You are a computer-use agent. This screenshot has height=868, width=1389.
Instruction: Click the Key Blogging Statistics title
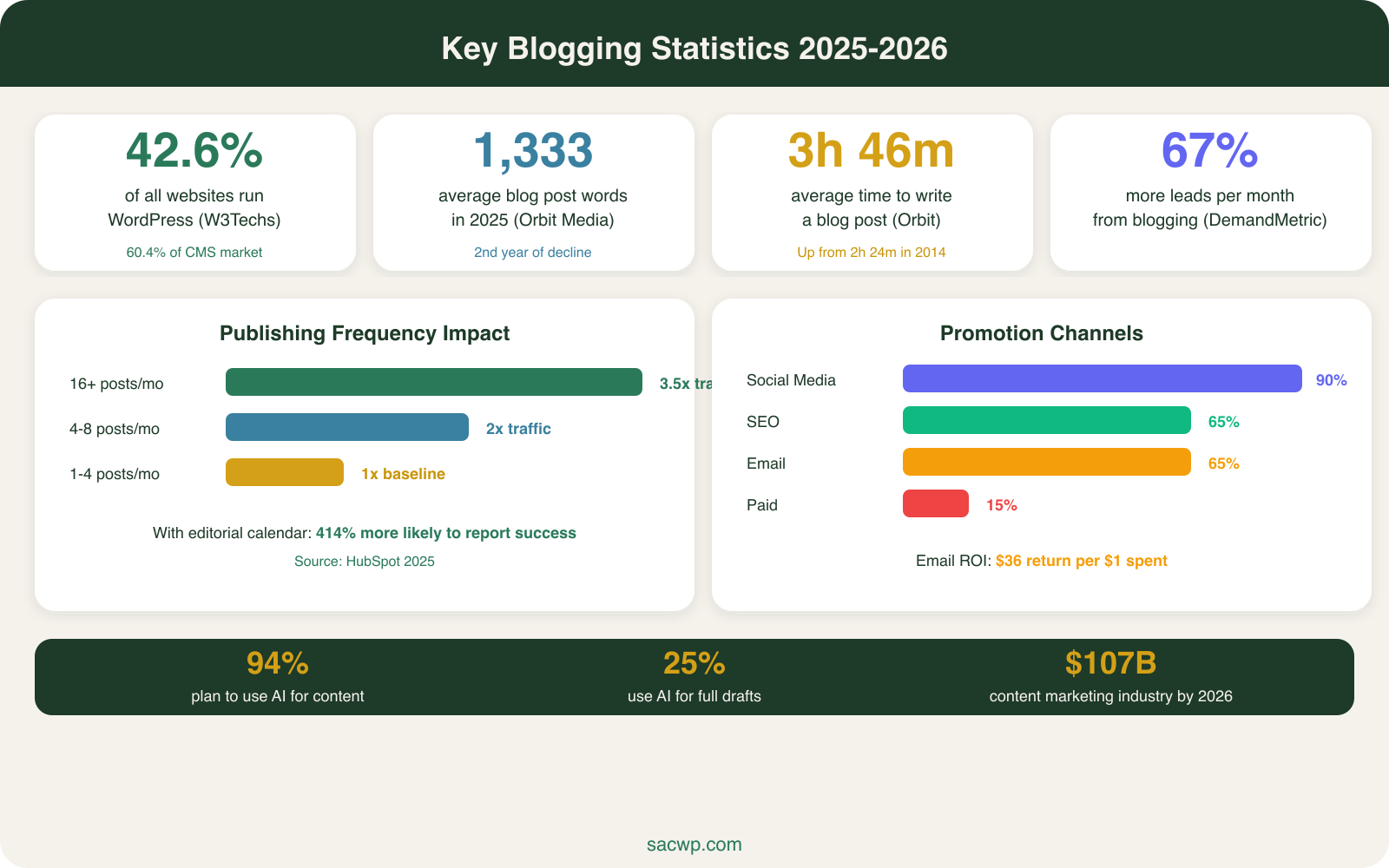(694, 49)
